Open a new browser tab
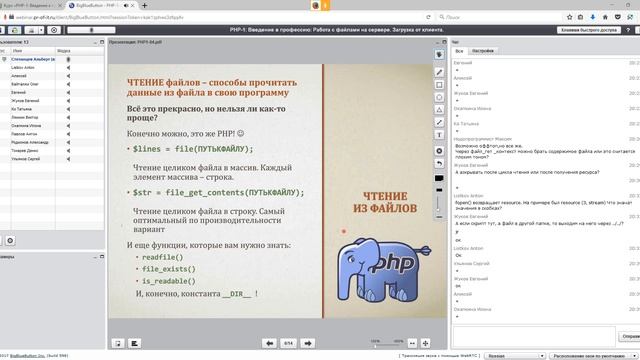This screenshot has width=640, height=360. click(144, 5)
